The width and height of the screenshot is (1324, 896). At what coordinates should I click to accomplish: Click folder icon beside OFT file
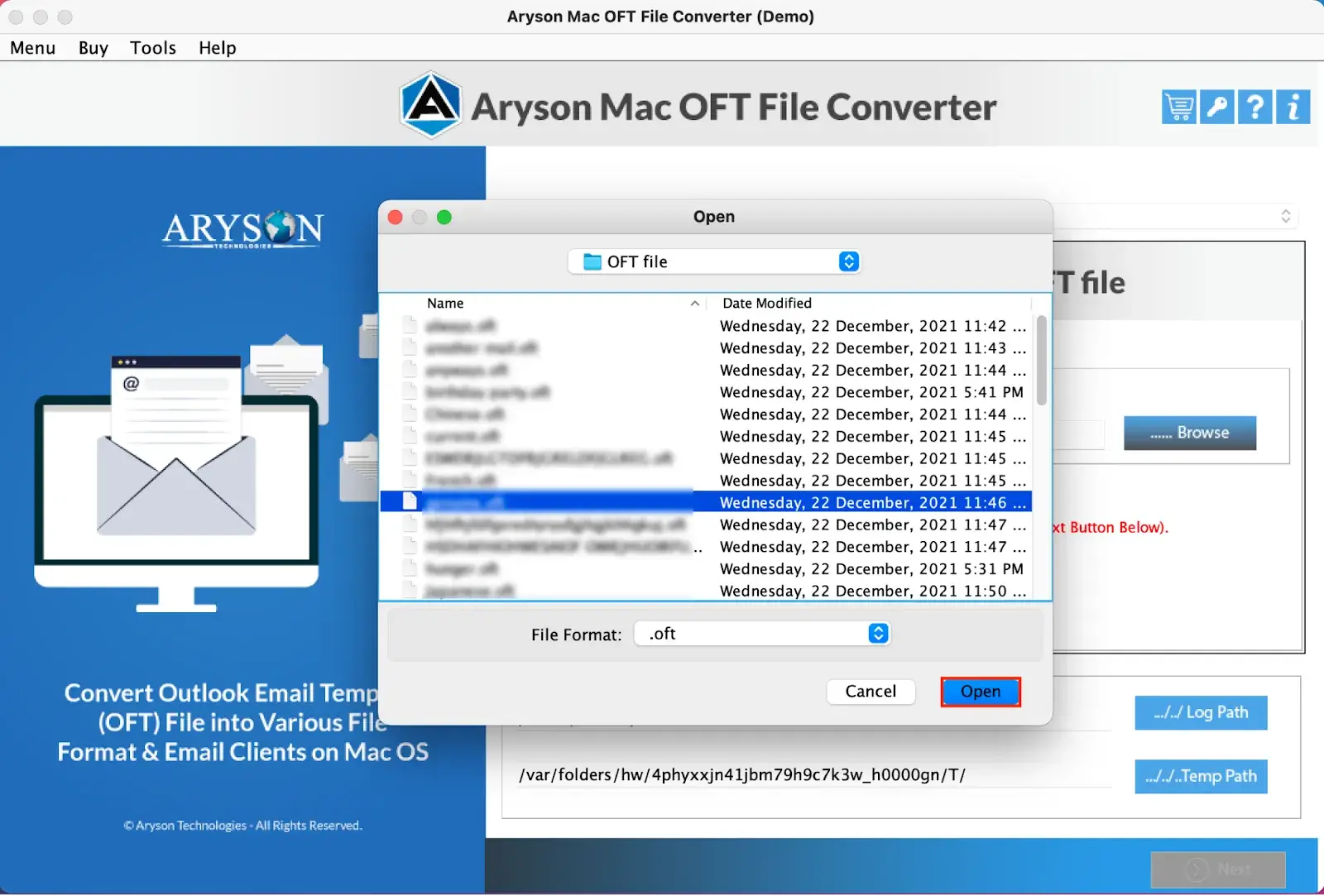tap(592, 262)
